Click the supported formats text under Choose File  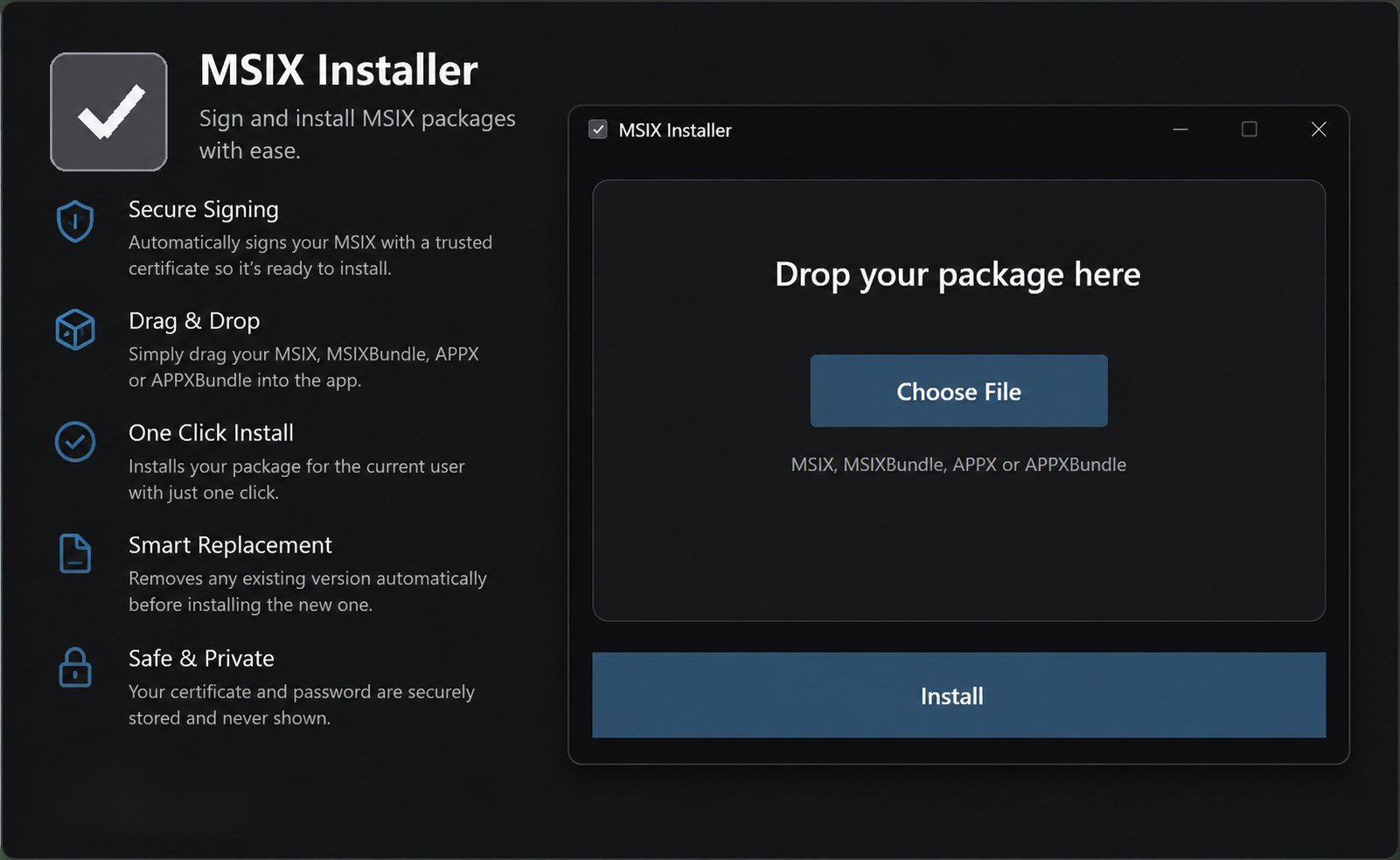pyautogui.click(x=958, y=465)
